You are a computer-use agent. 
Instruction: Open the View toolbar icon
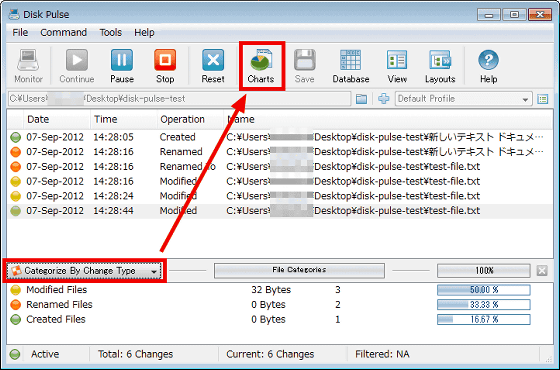click(x=397, y=60)
